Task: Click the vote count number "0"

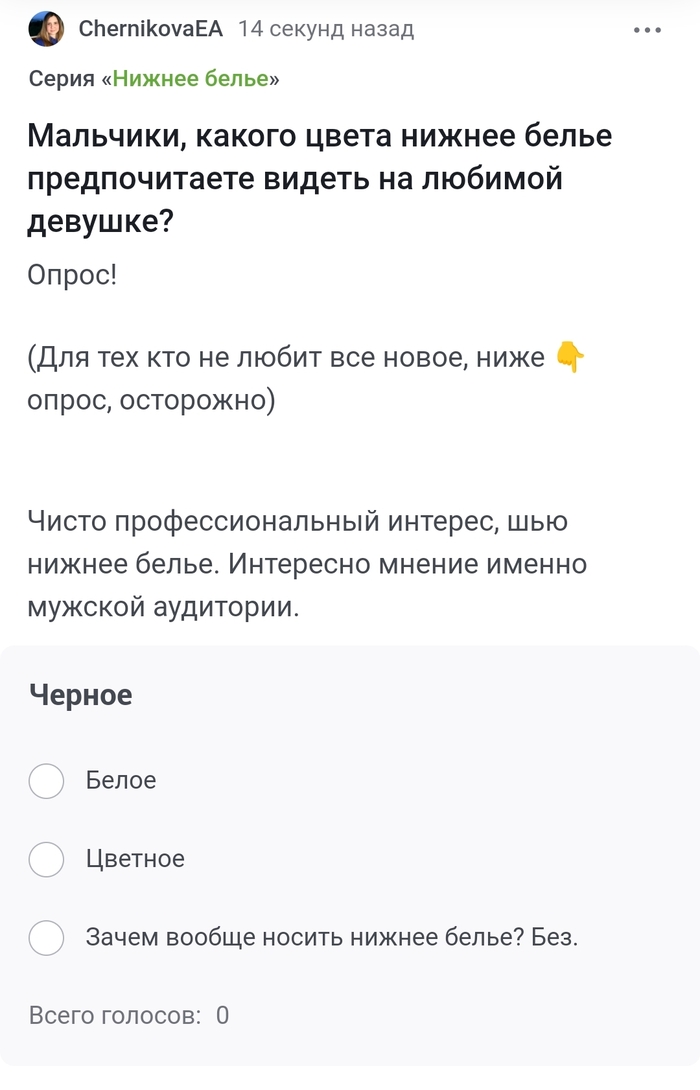Action: tap(222, 1016)
